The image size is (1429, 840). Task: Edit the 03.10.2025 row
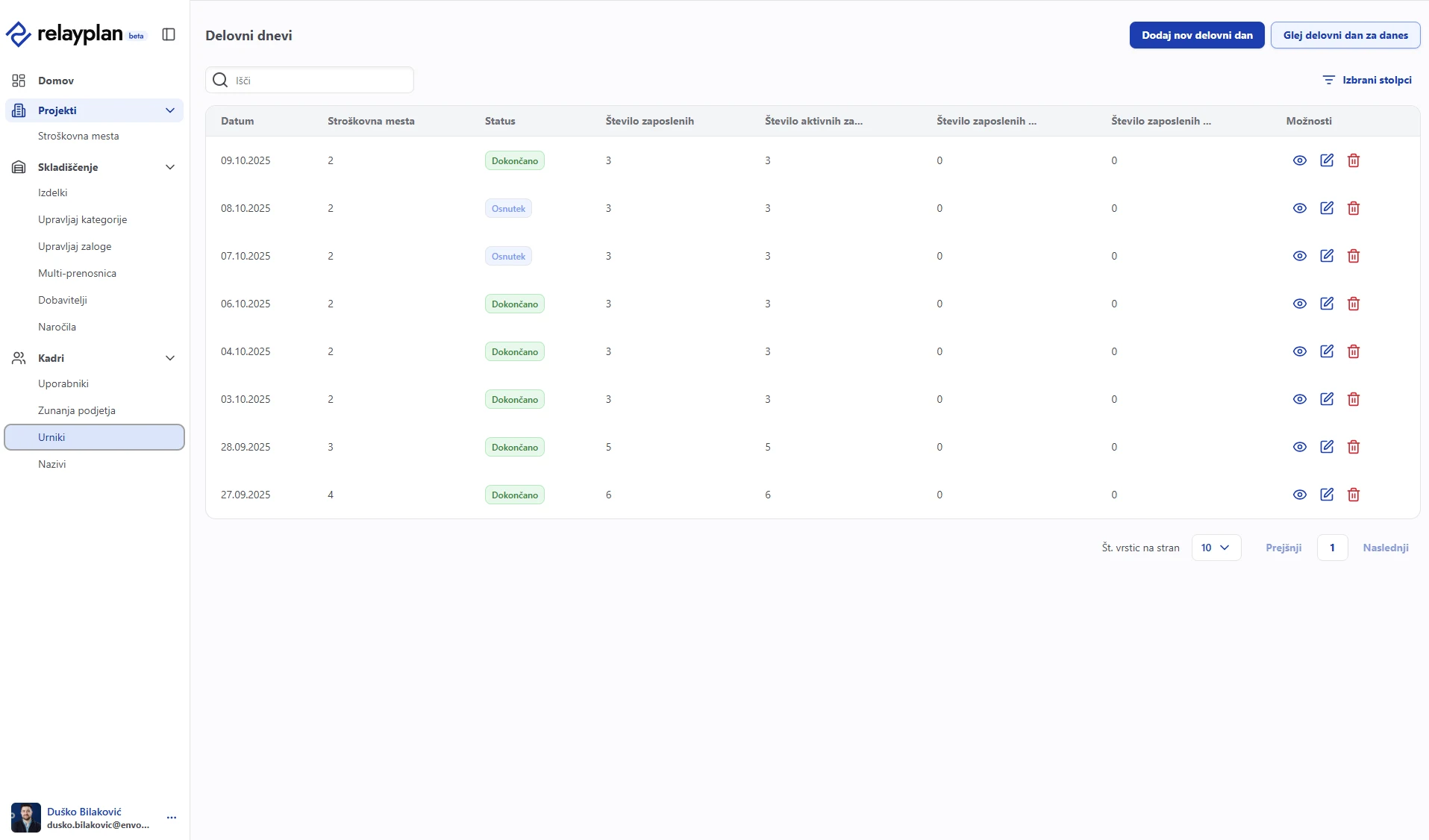click(1327, 399)
